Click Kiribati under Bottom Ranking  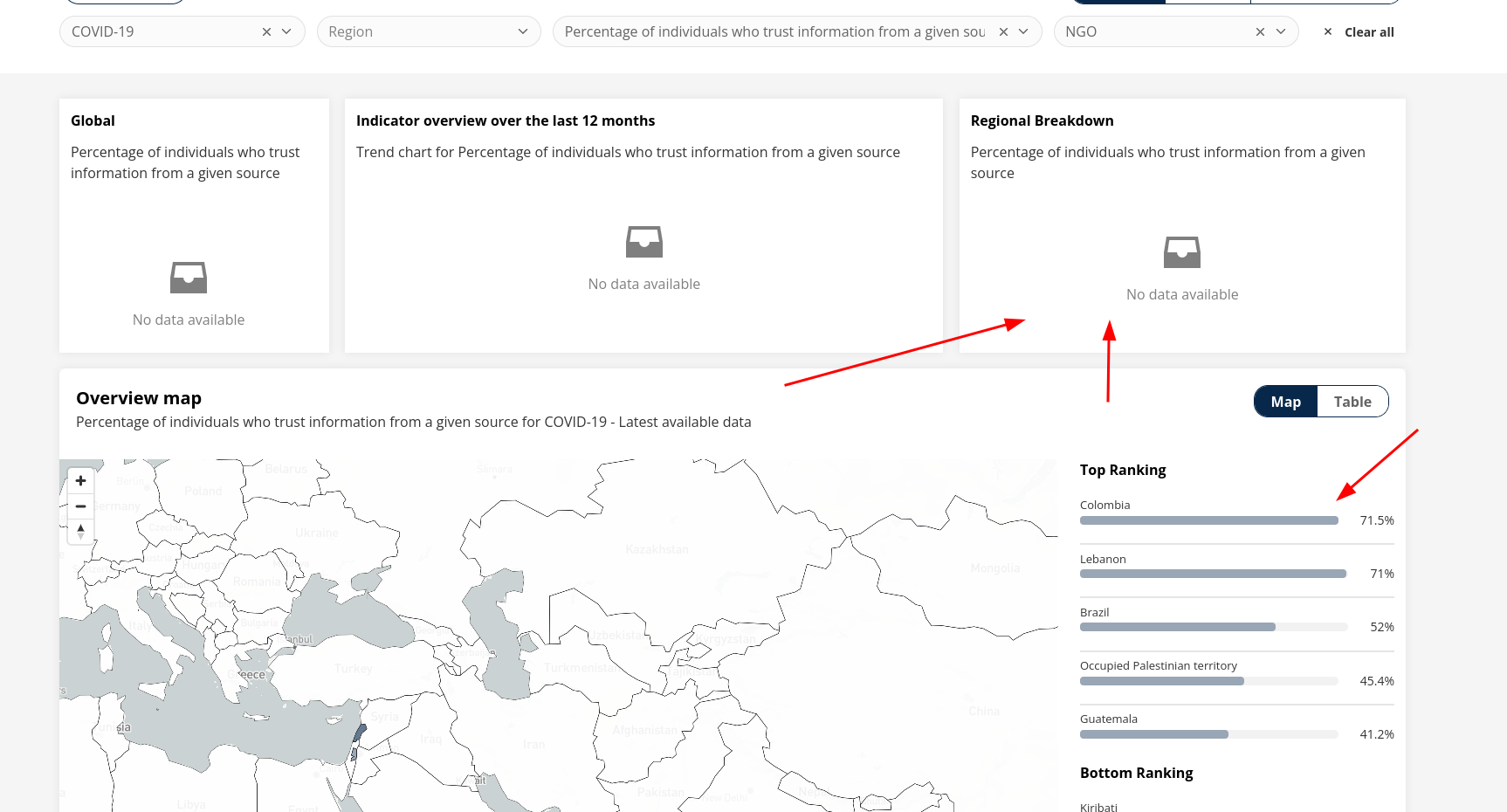(x=1098, y=806)
